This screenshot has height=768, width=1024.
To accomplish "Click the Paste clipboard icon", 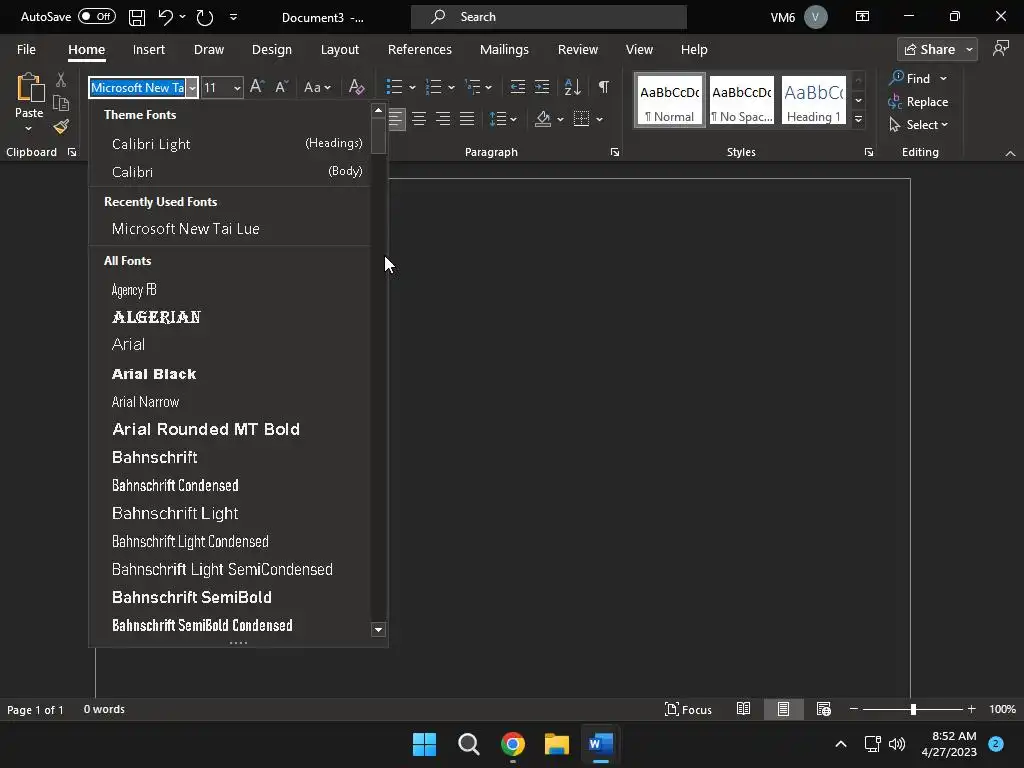I will pos(29,88).
